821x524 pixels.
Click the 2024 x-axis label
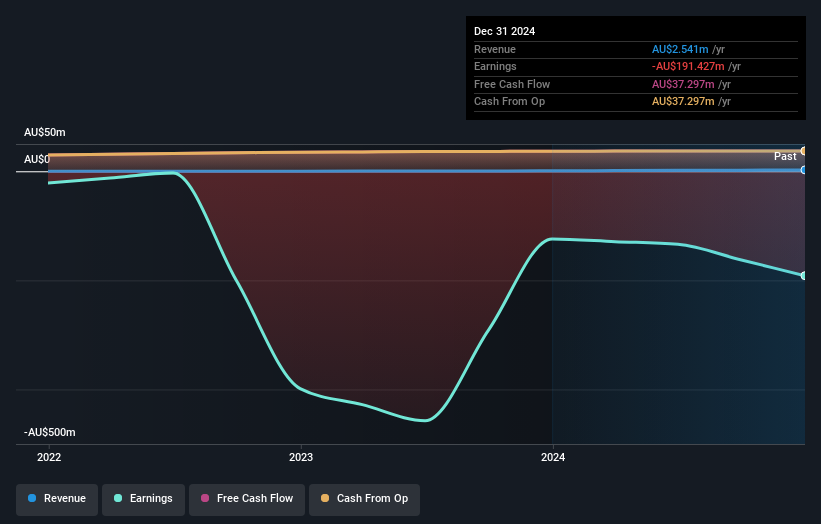[x=553, y=457]
